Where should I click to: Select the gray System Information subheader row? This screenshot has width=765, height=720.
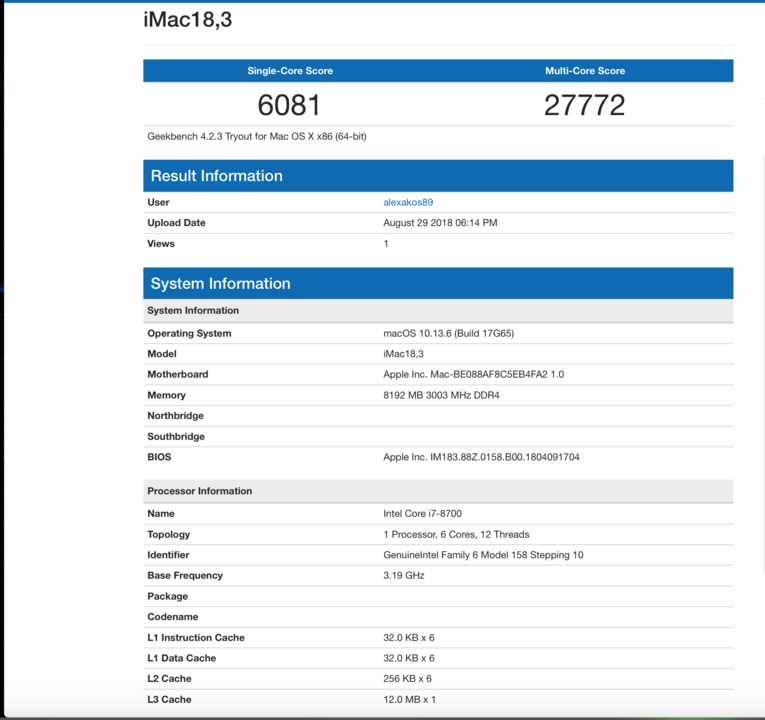pos(438,311)
